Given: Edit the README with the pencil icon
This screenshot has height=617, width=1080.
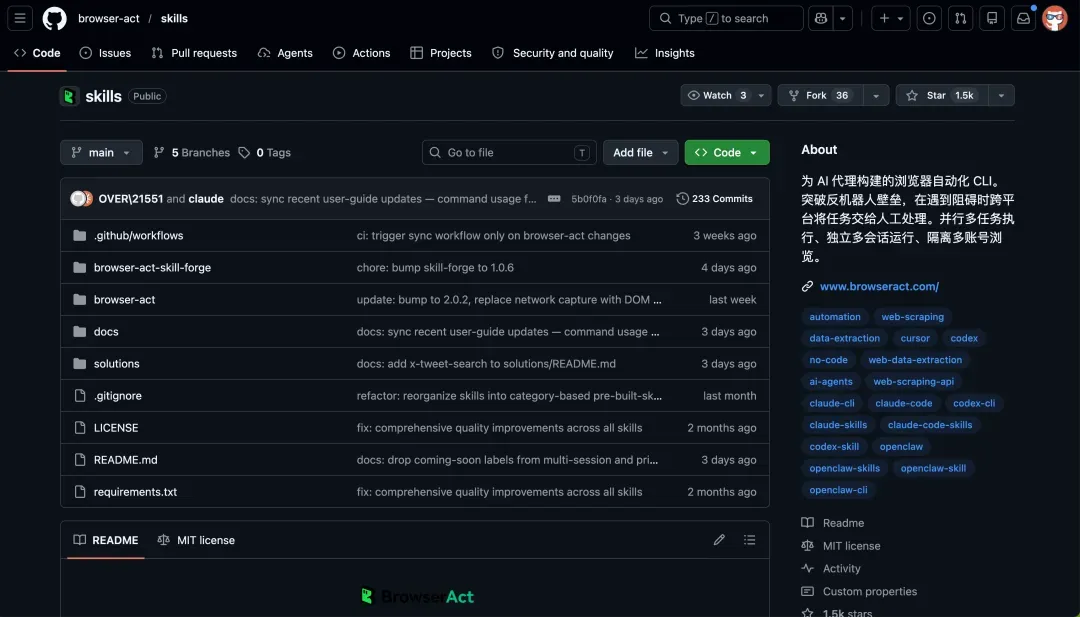Looking at the screenshot, I should click(x=719, y=540).
